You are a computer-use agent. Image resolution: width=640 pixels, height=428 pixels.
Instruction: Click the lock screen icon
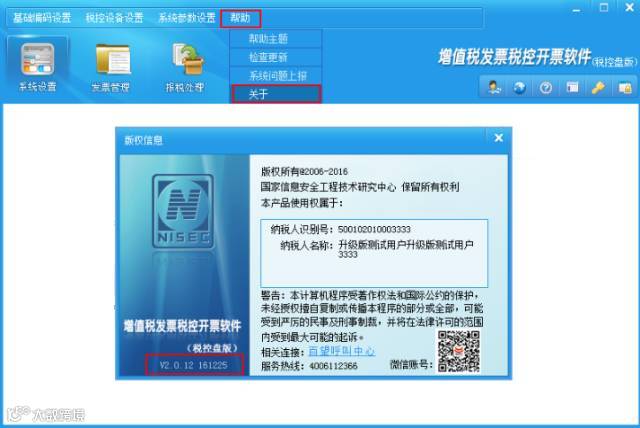pyautogui.click(x=625, y=88)
